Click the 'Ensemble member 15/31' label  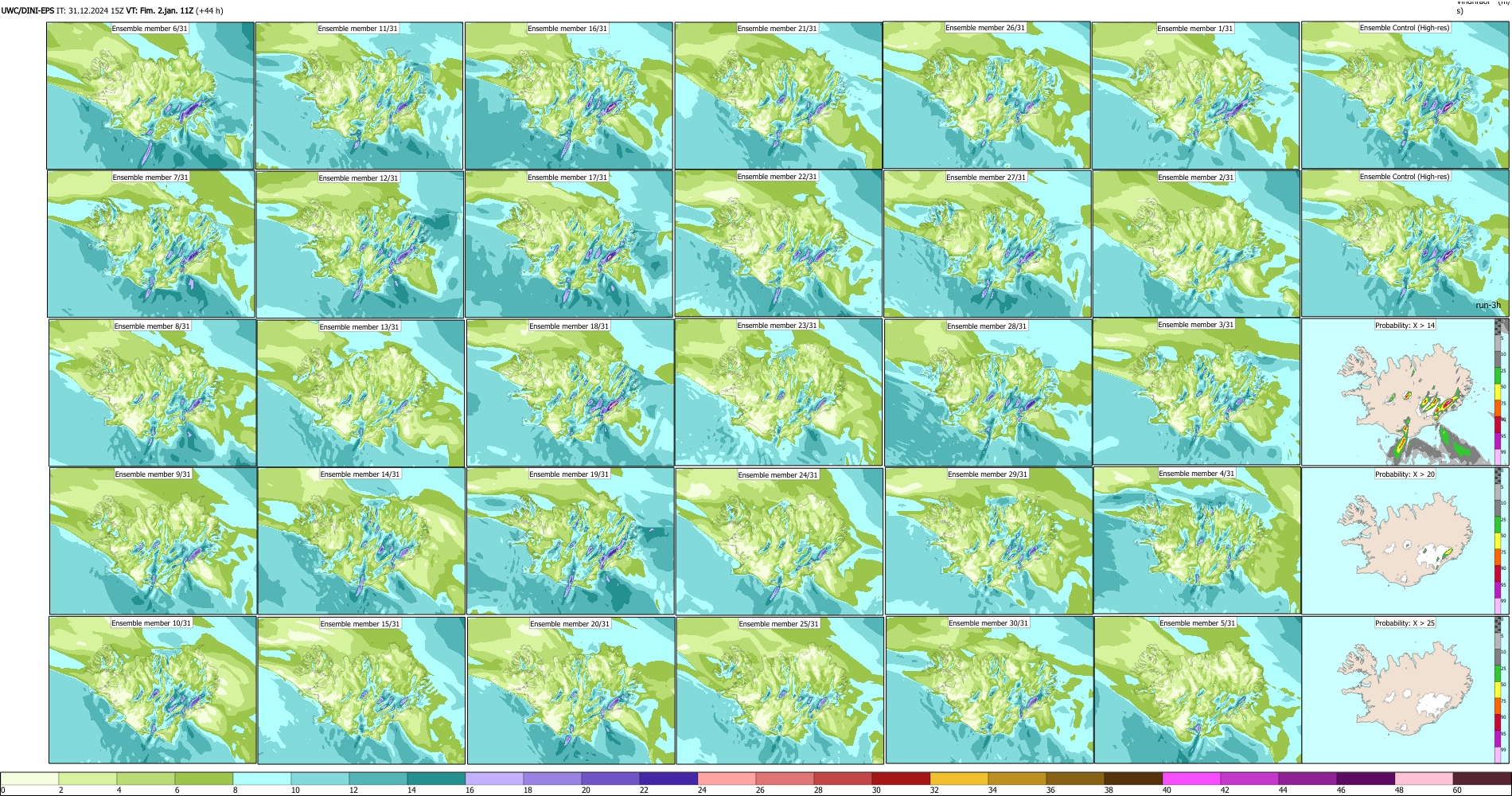click(x=360, y=624)
